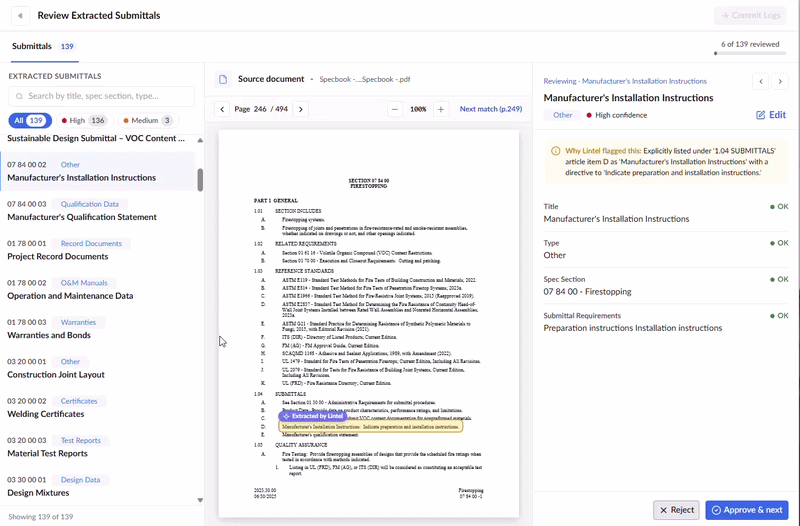Image resolution: width=800 pixels, height=526 pixels.
Task: Zoom in the document with plus button
Action: point(441,109)
